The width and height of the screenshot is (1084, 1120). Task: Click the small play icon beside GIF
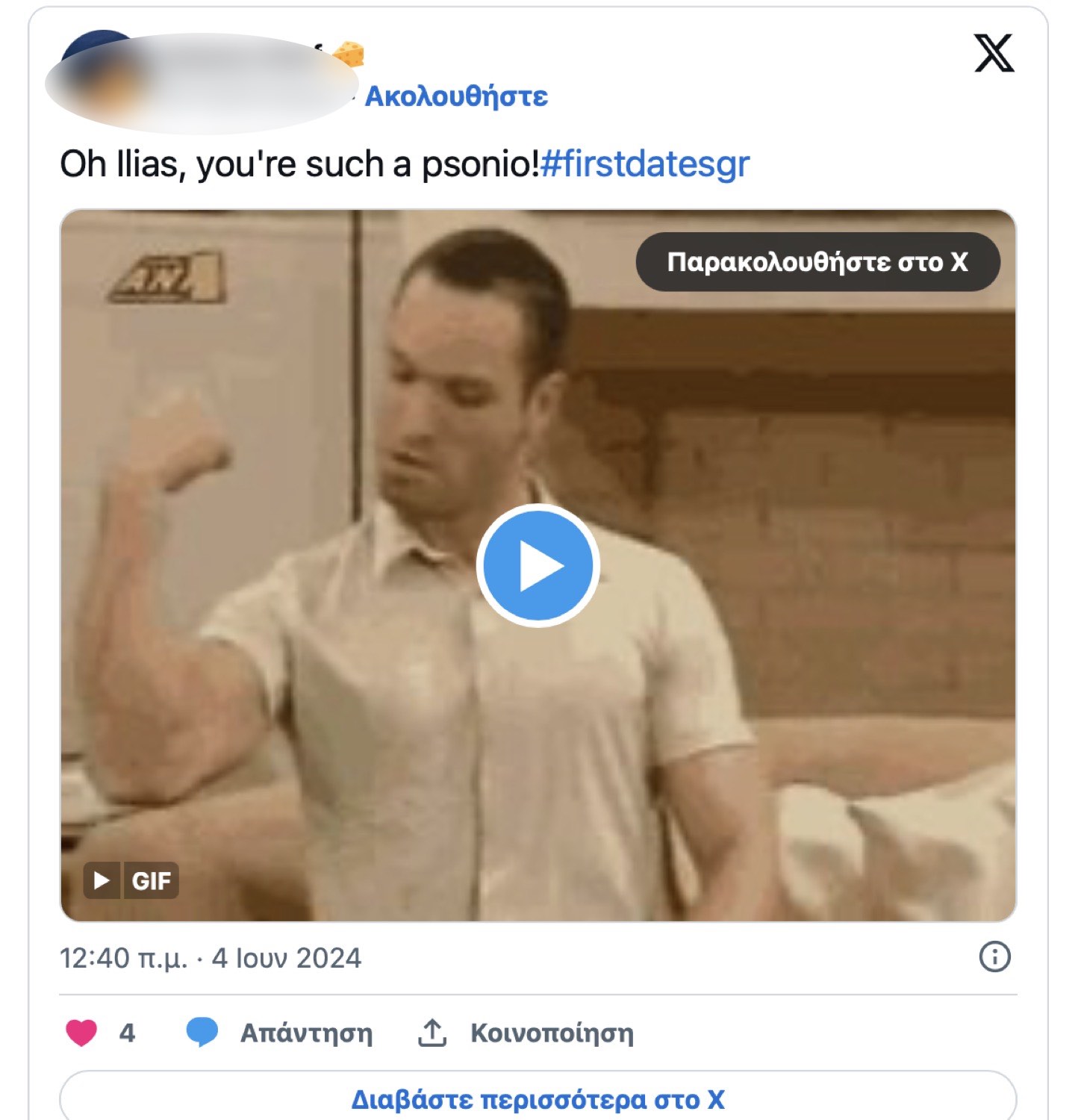102,880
